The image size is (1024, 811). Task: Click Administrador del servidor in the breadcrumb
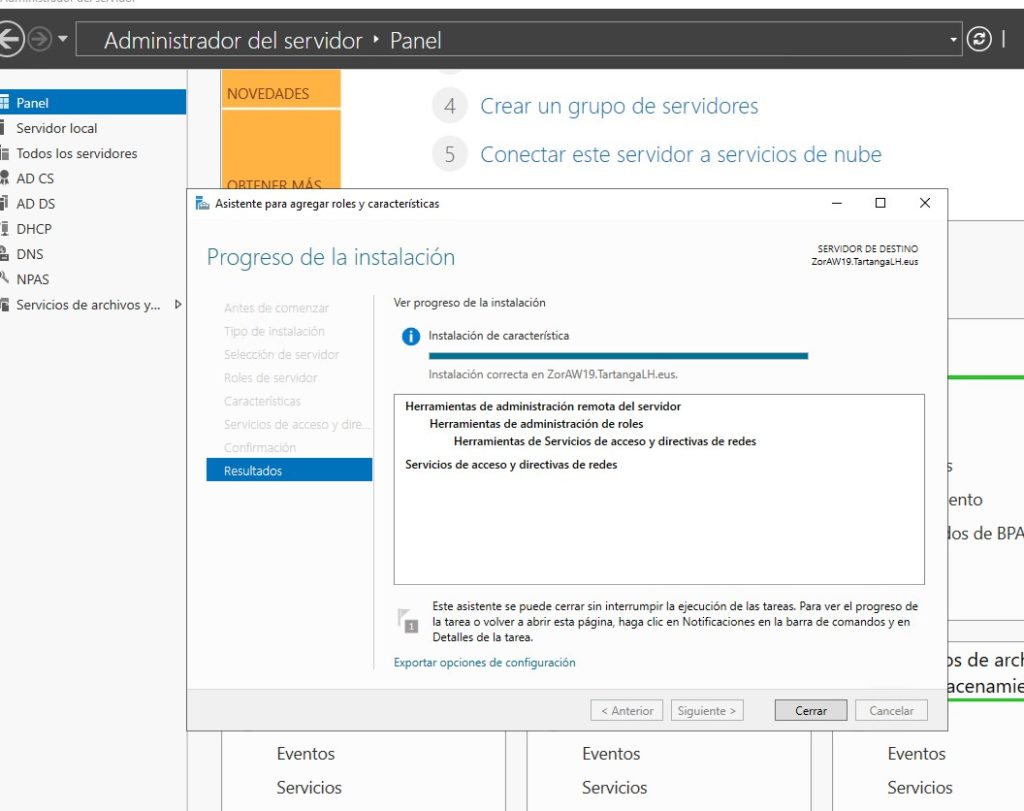click(232, 40)
